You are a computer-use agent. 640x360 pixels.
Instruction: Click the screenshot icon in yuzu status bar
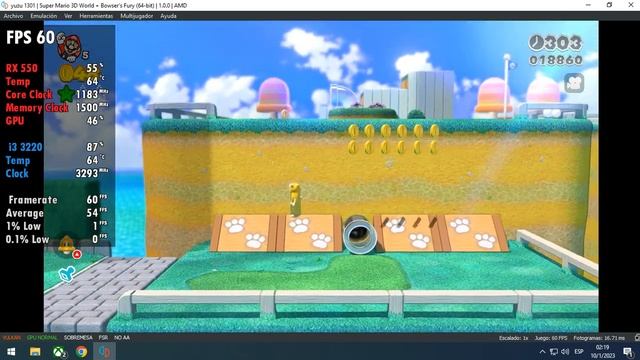coord(637,338)
